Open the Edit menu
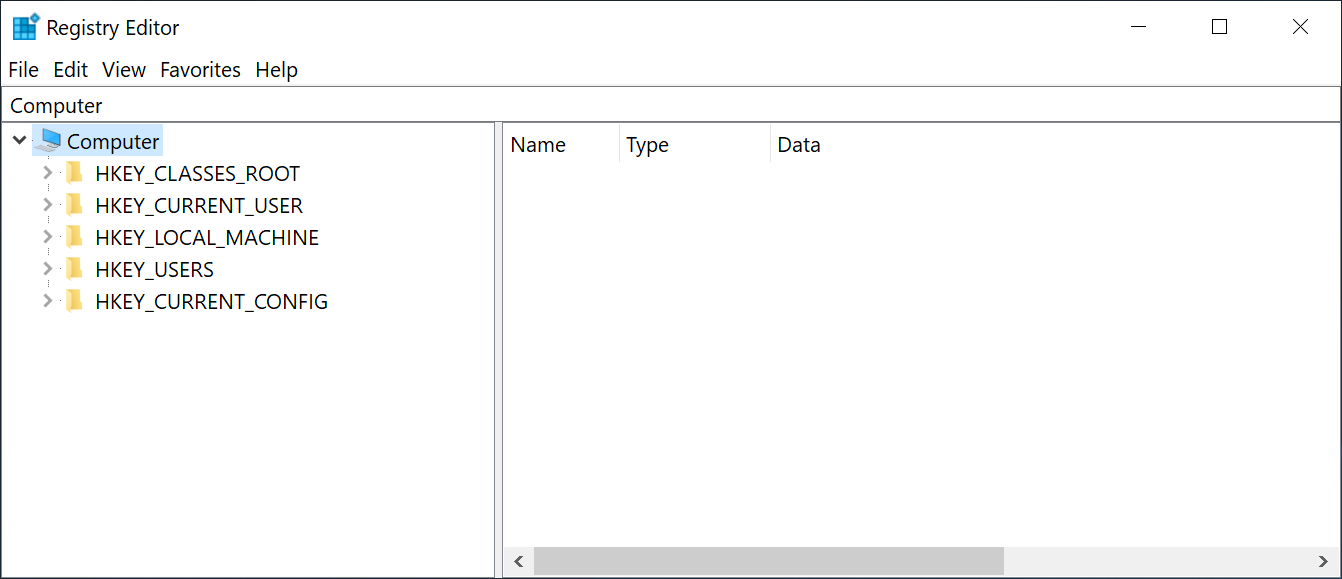 (x=70, y=70)
